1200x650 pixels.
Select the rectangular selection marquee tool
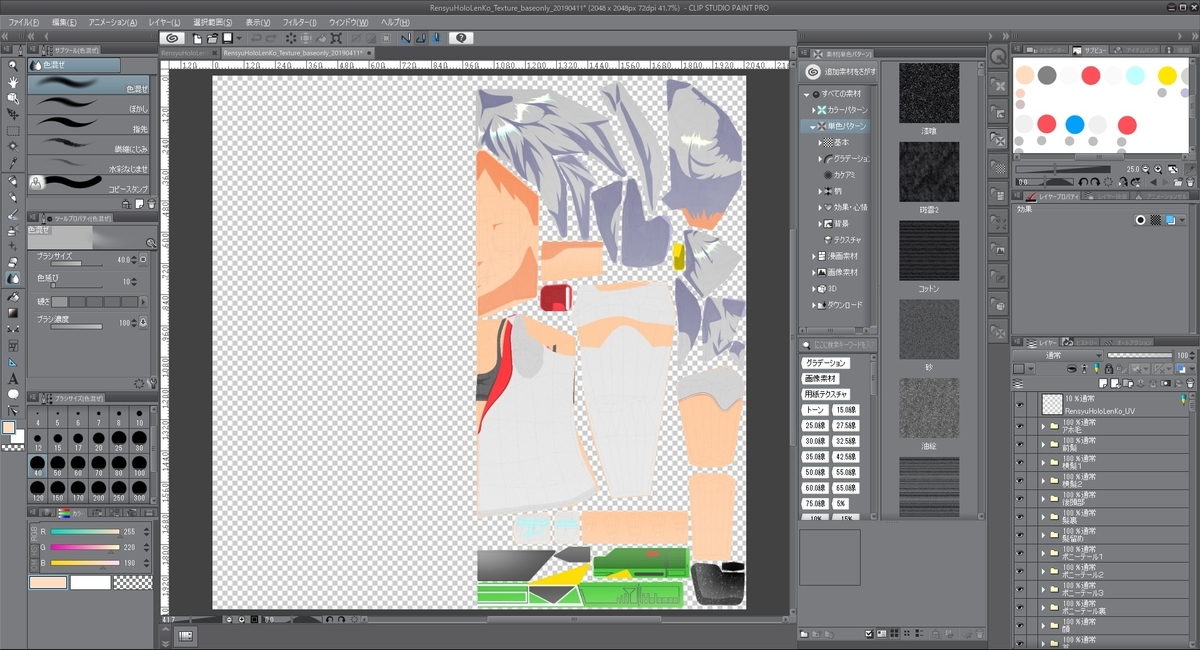[x=13, y=131]
